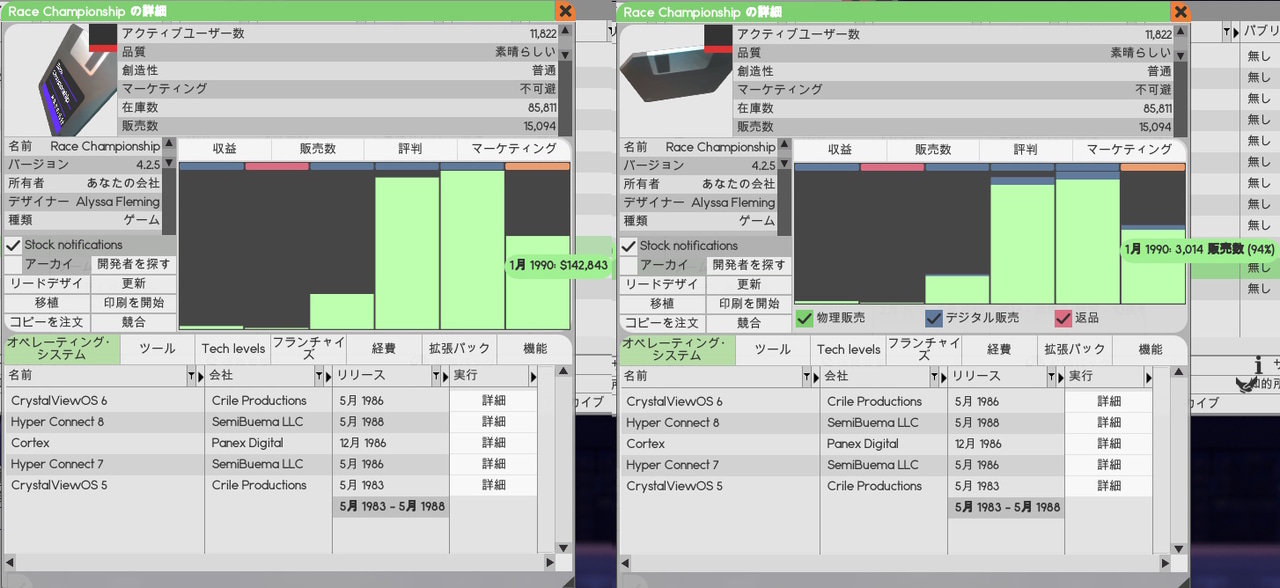This screenshot has height=588, width=1280.
Task: Switch to 収益 chart tab in right window
Action: [840, 149]
